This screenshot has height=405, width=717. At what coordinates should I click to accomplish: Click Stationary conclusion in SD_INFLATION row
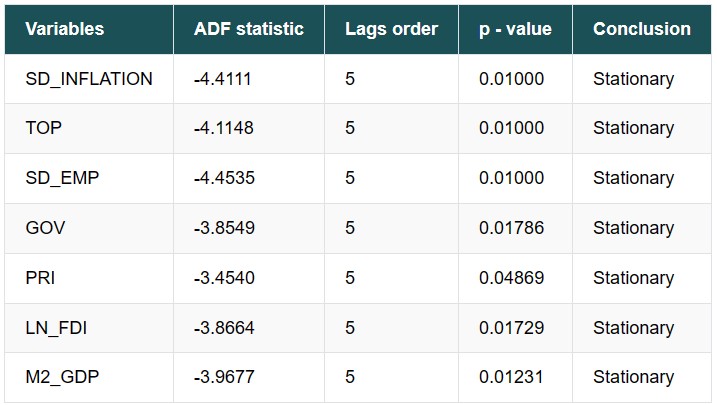tap(633, 80)
